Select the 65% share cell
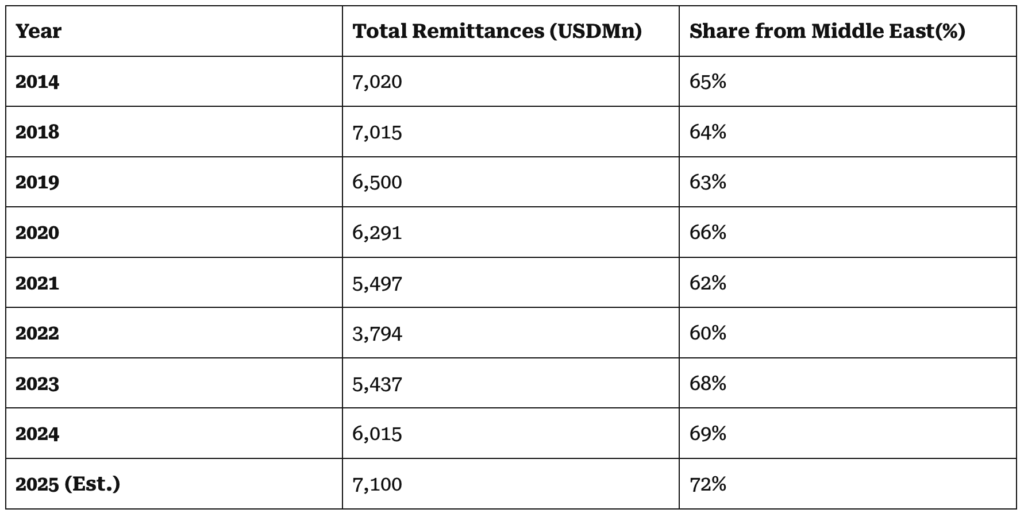The width and height of the screenshot is (1024, 517). pyautogui.click(x=707, y=82)
